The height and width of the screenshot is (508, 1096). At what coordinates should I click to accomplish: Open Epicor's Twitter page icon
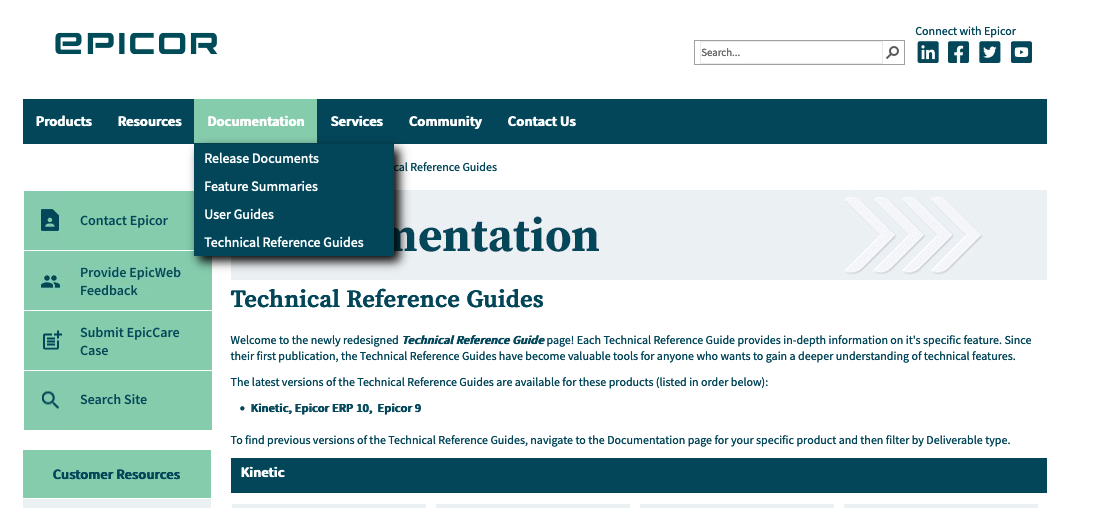(x=990, y=52)
